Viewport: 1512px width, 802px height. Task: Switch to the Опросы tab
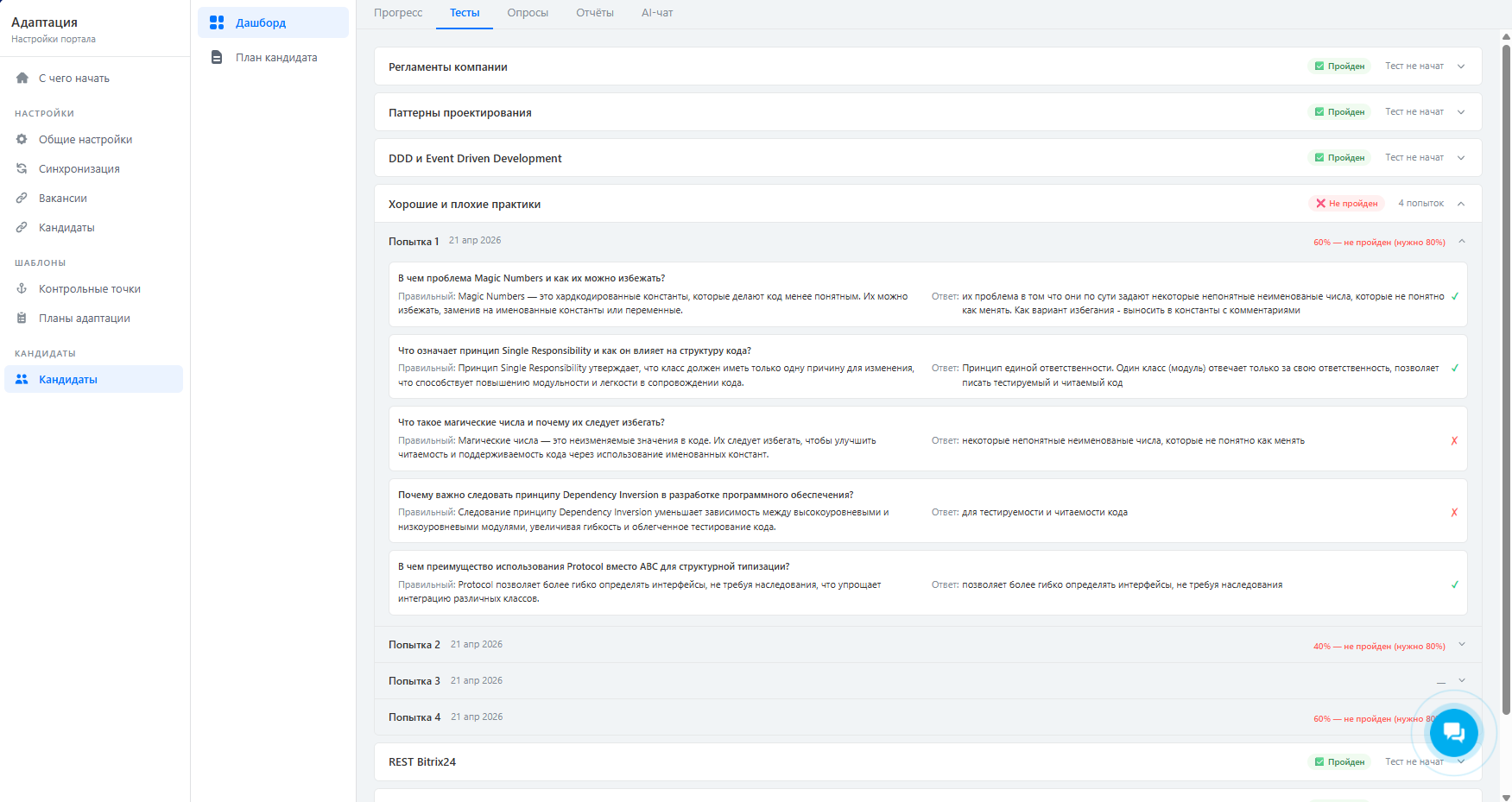click(x=528, y=13)
